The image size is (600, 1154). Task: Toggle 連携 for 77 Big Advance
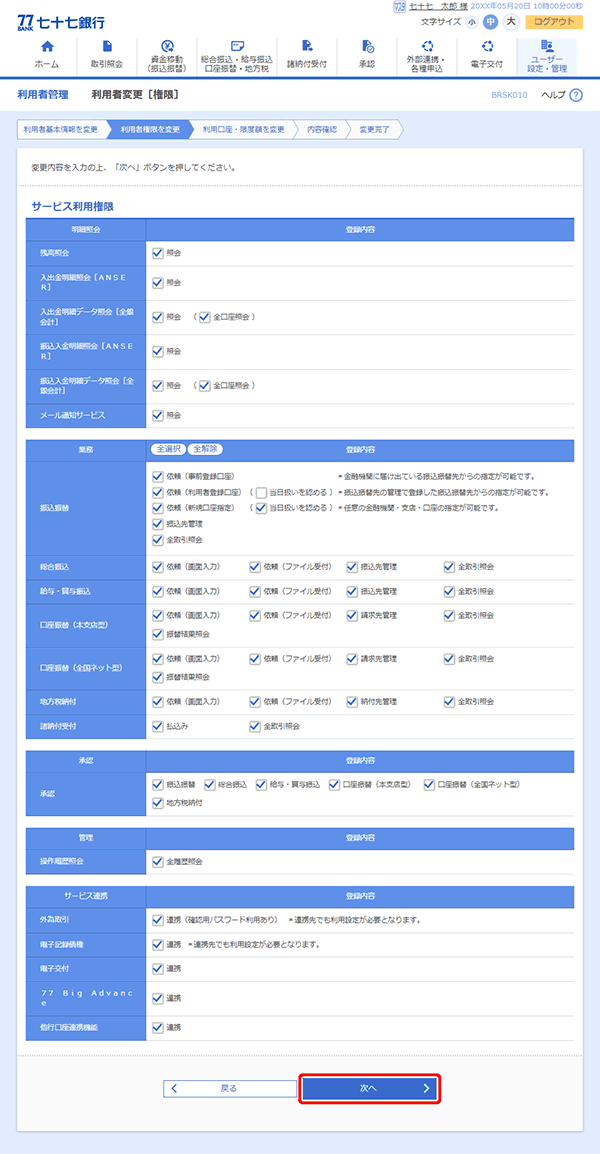(x=158, y=998)
